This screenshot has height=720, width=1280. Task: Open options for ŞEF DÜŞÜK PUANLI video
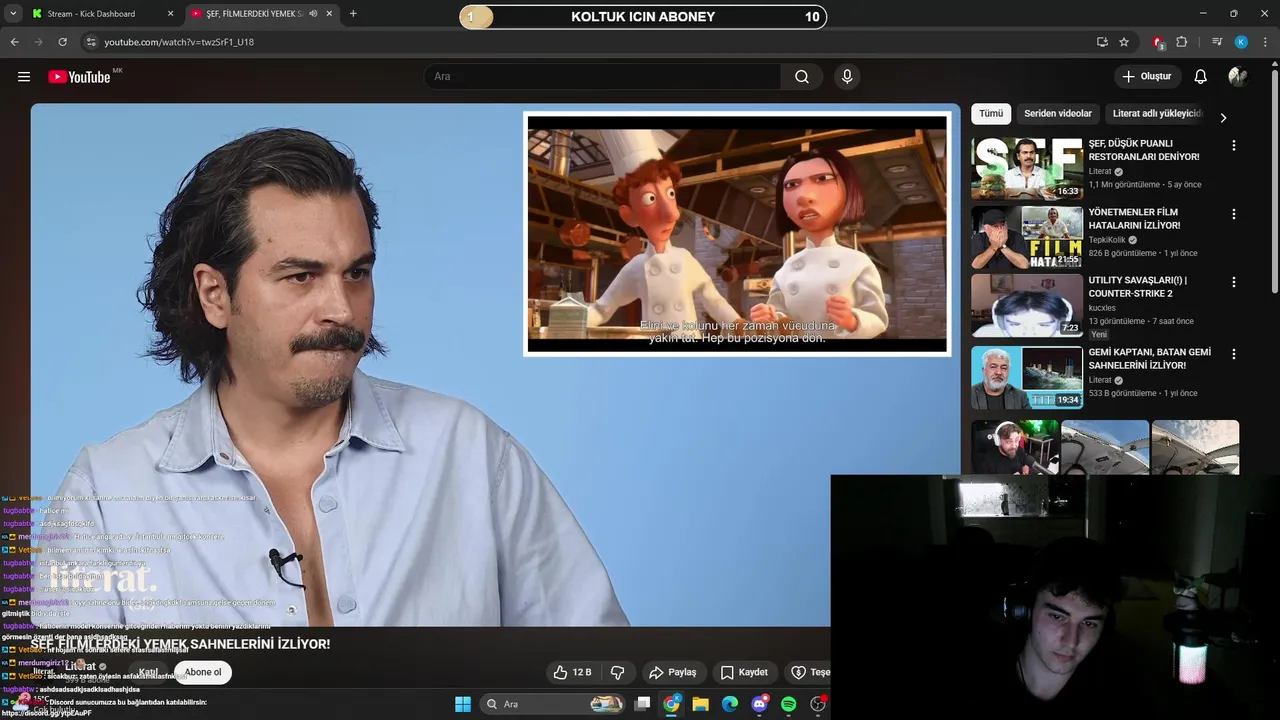pyautogui.click(x=1233, y=145)
